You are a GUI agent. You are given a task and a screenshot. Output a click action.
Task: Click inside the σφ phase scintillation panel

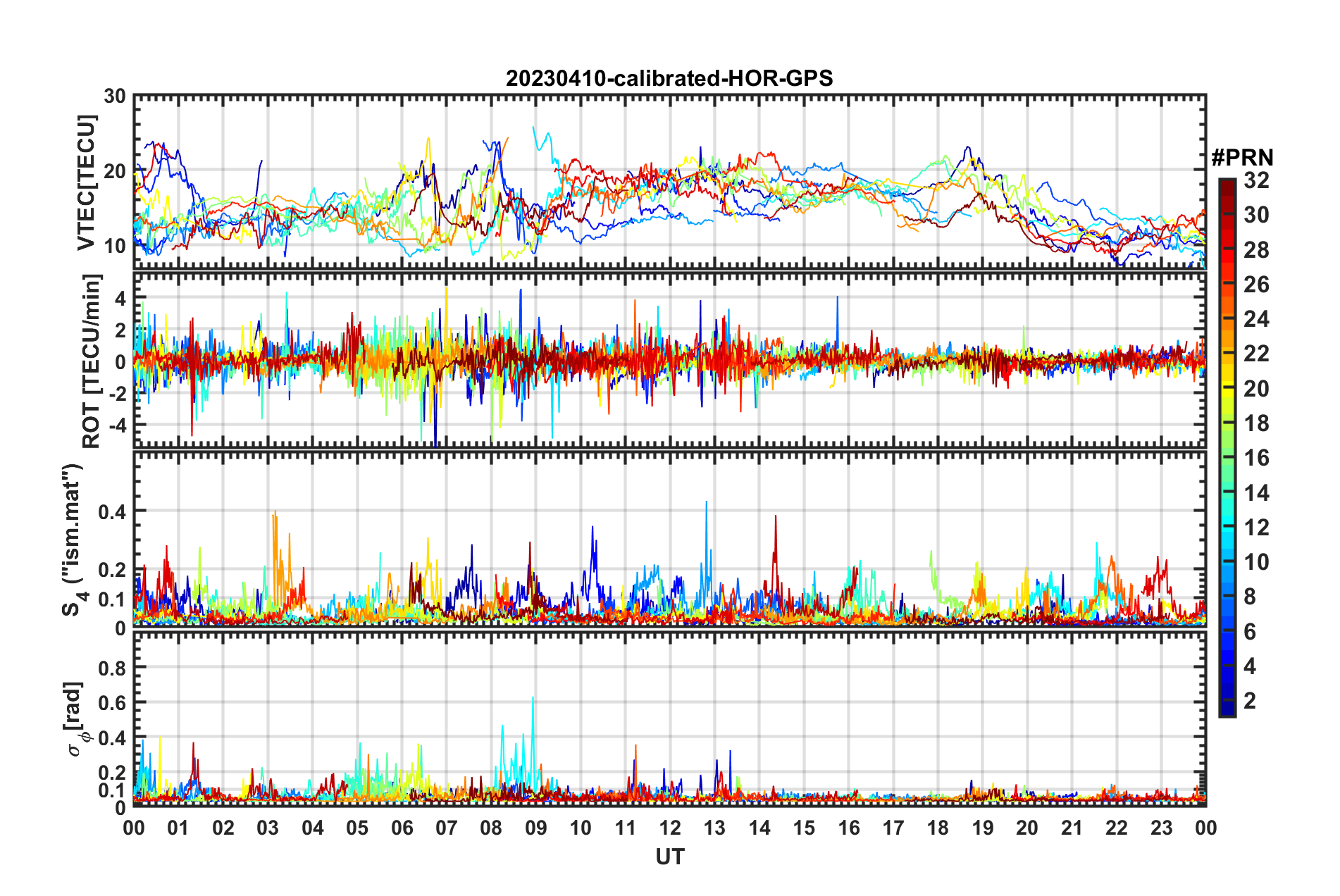pyautogui.click(x=670, y=719)
